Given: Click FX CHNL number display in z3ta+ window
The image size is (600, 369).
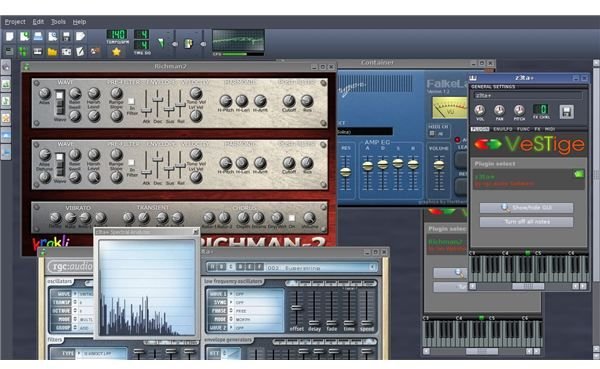Looking at the screenshot, I should pos(541,109).
